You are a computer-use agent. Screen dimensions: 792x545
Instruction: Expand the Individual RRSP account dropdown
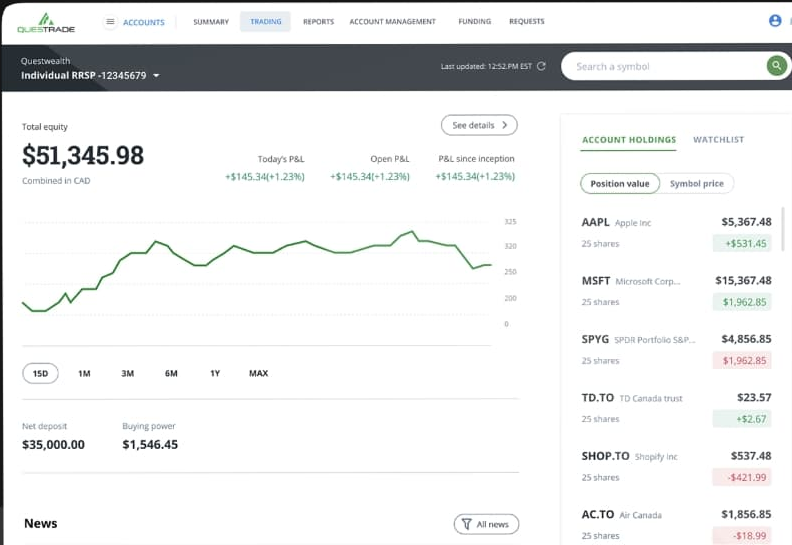pyautogui.click(x=156, y=76)
